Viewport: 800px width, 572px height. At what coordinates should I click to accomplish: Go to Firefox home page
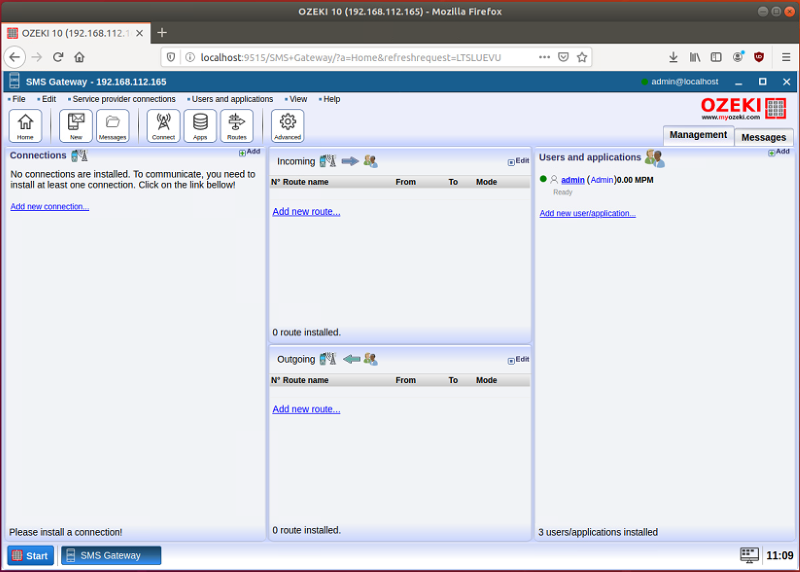(x=79, y=57)
